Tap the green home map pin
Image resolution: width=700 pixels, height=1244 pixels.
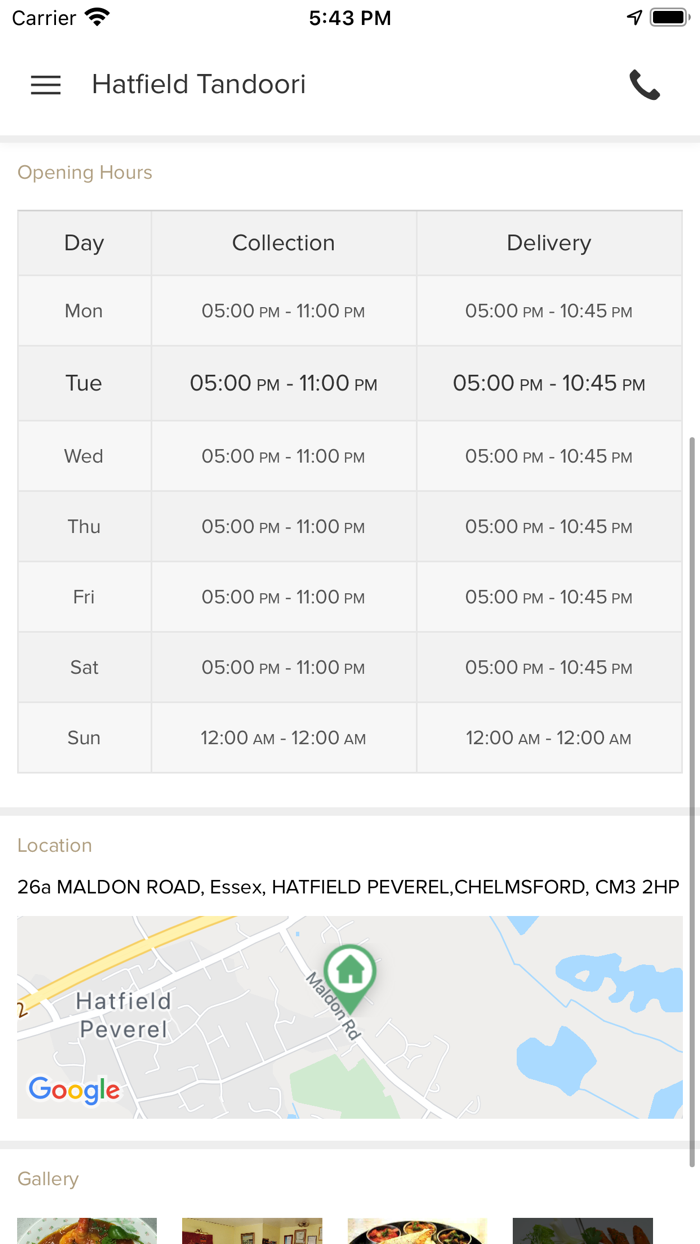[350, 972]
